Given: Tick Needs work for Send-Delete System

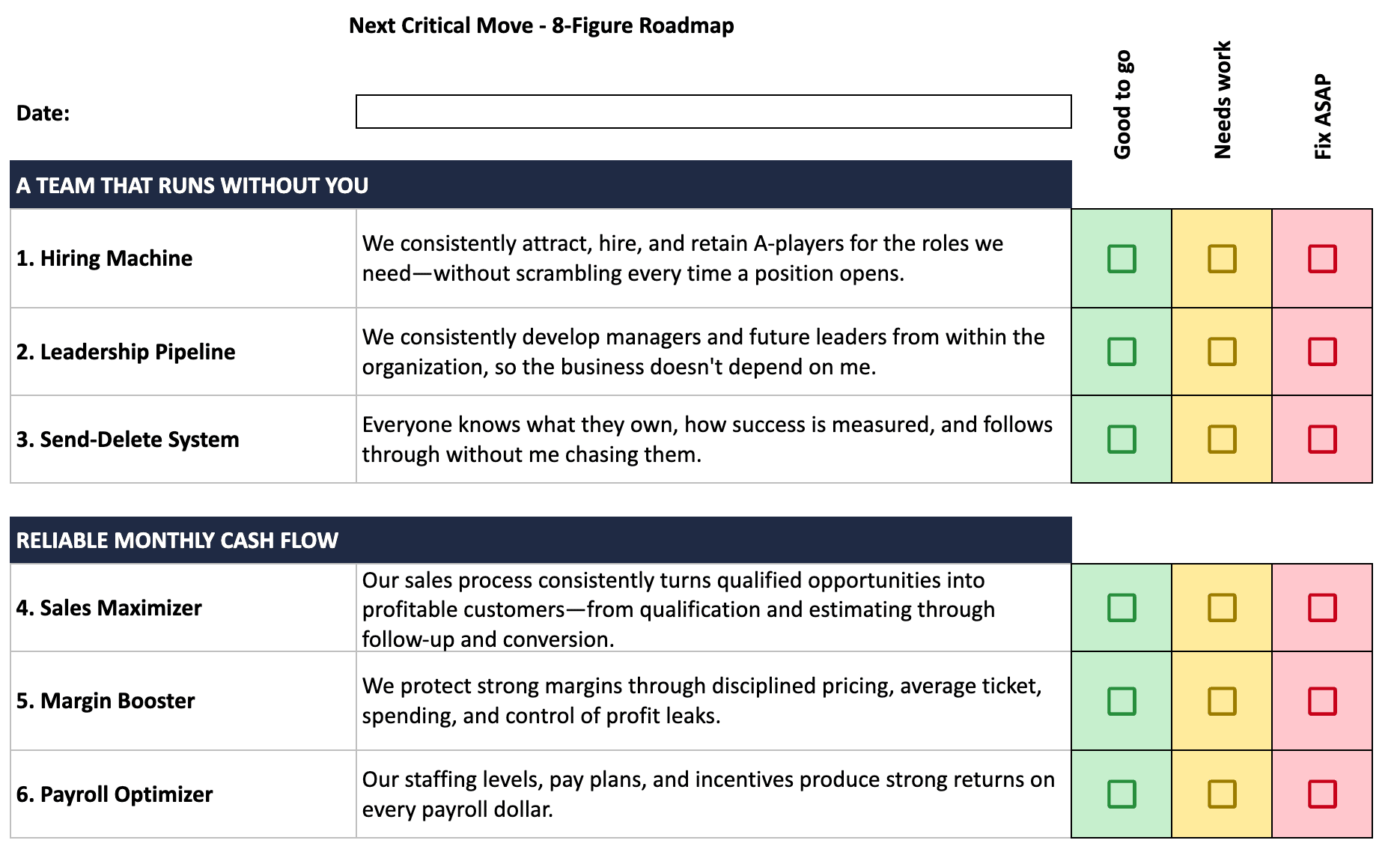Looking at the screenshot, I should click(x=1222, y=439).
